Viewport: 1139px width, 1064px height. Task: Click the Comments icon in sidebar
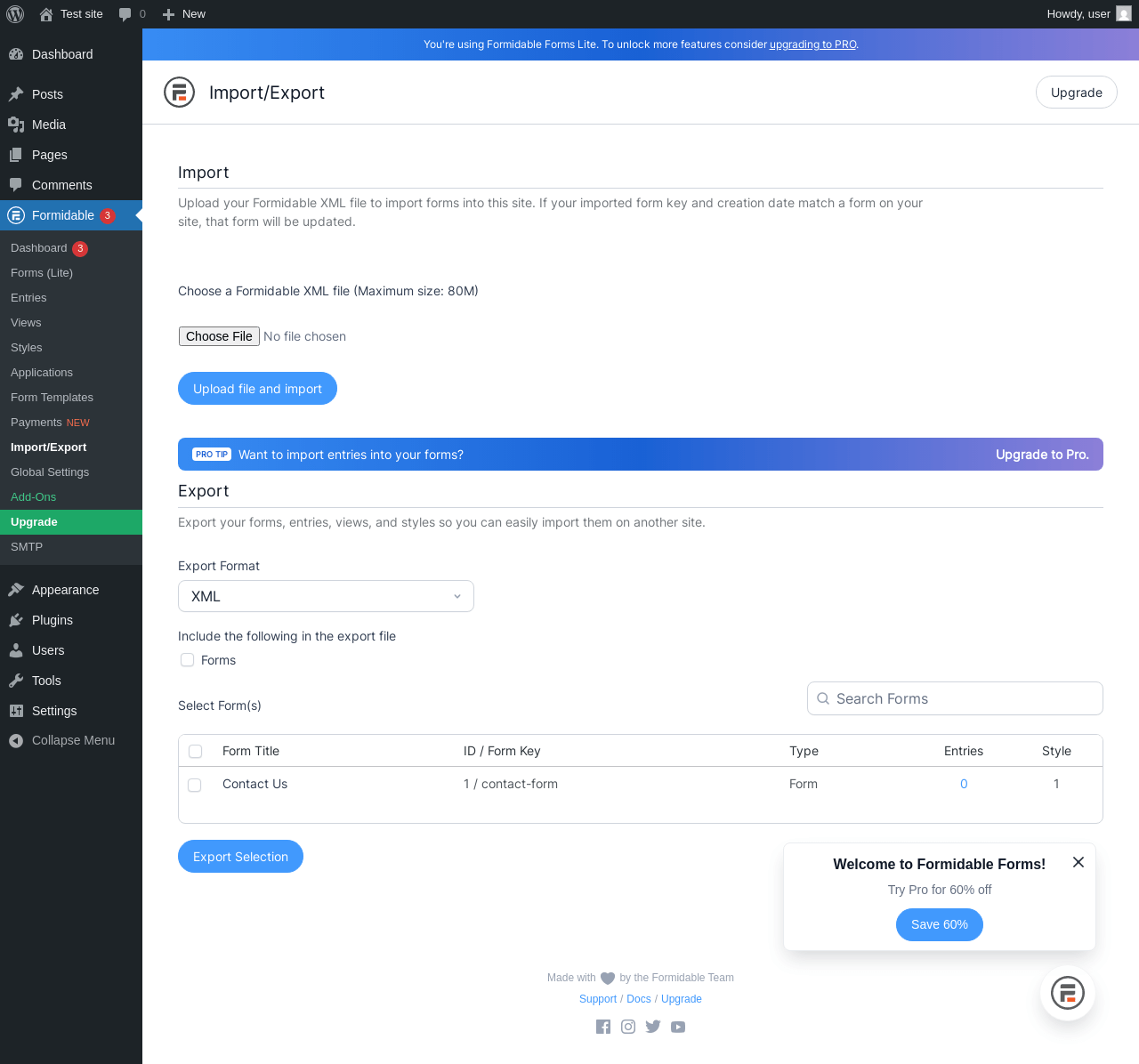point(16,185)
